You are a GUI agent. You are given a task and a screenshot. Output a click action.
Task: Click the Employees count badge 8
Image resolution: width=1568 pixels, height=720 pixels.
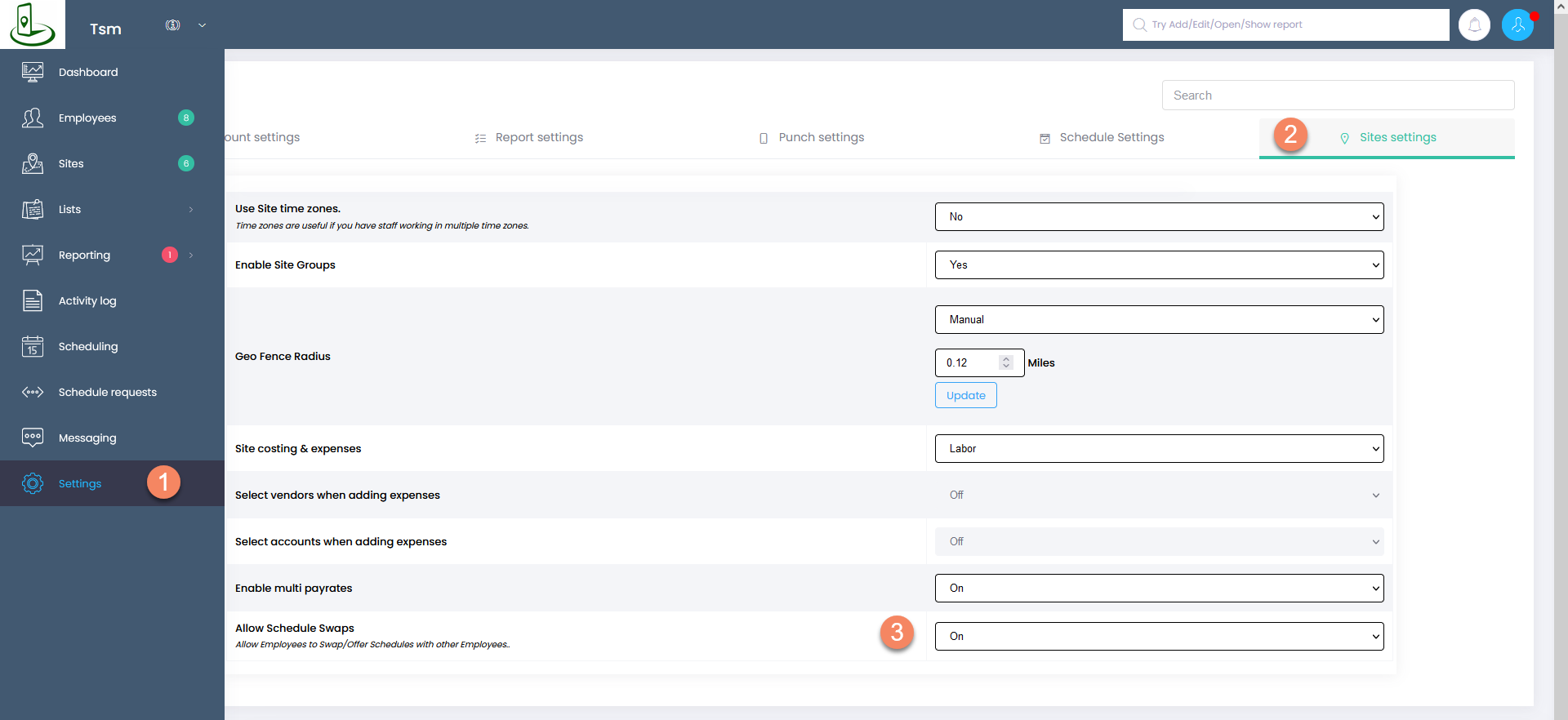(x=186, y=118)
